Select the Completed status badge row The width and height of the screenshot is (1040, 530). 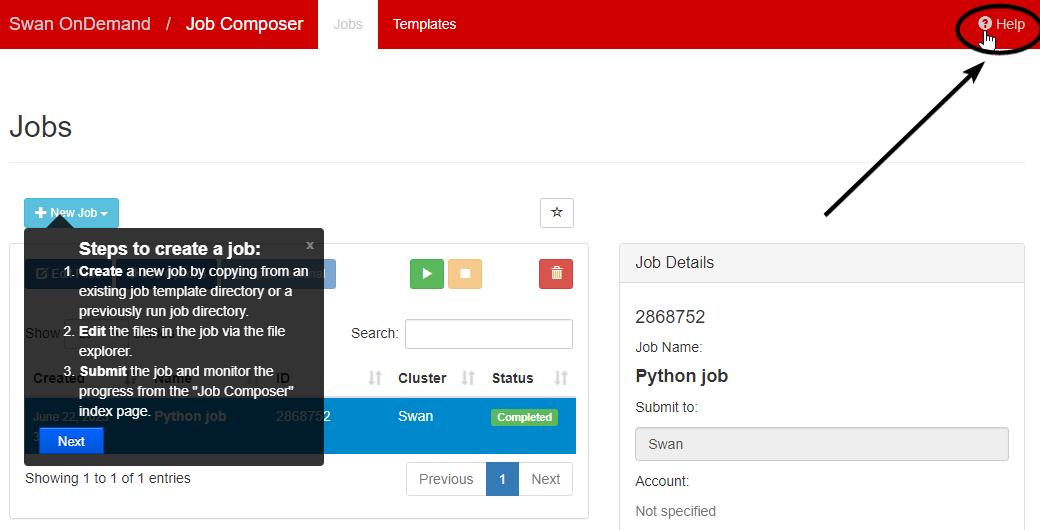(524, 417)
